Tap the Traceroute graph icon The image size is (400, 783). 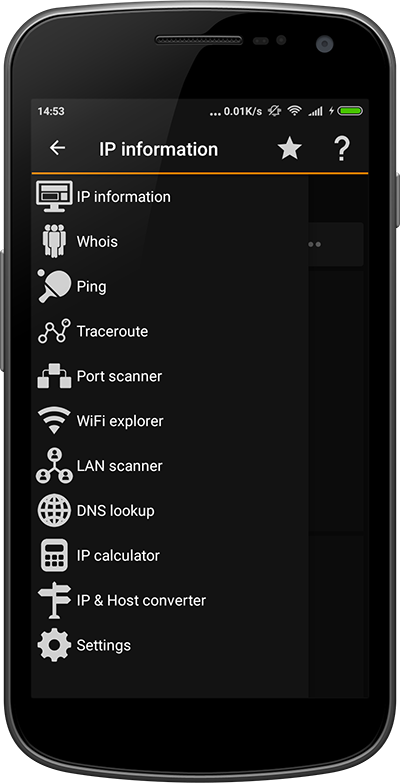tap(54, 331)
